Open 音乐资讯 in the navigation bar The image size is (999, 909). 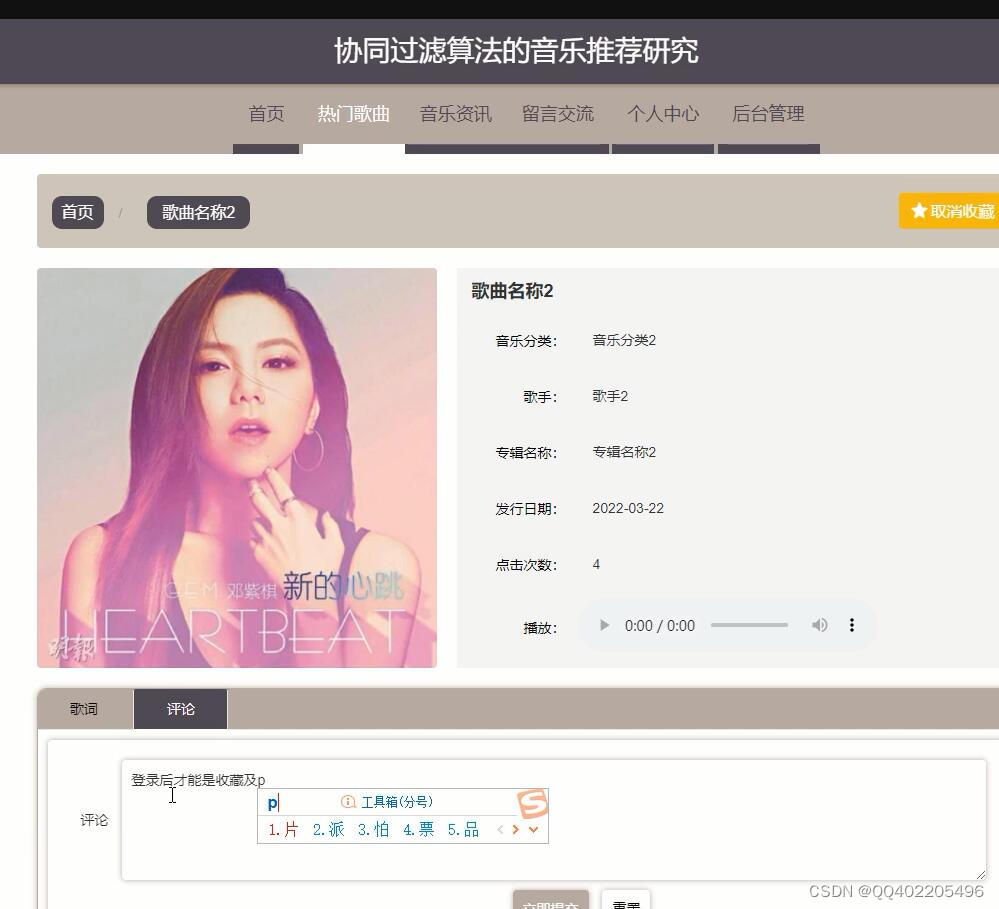pos(455,113)
